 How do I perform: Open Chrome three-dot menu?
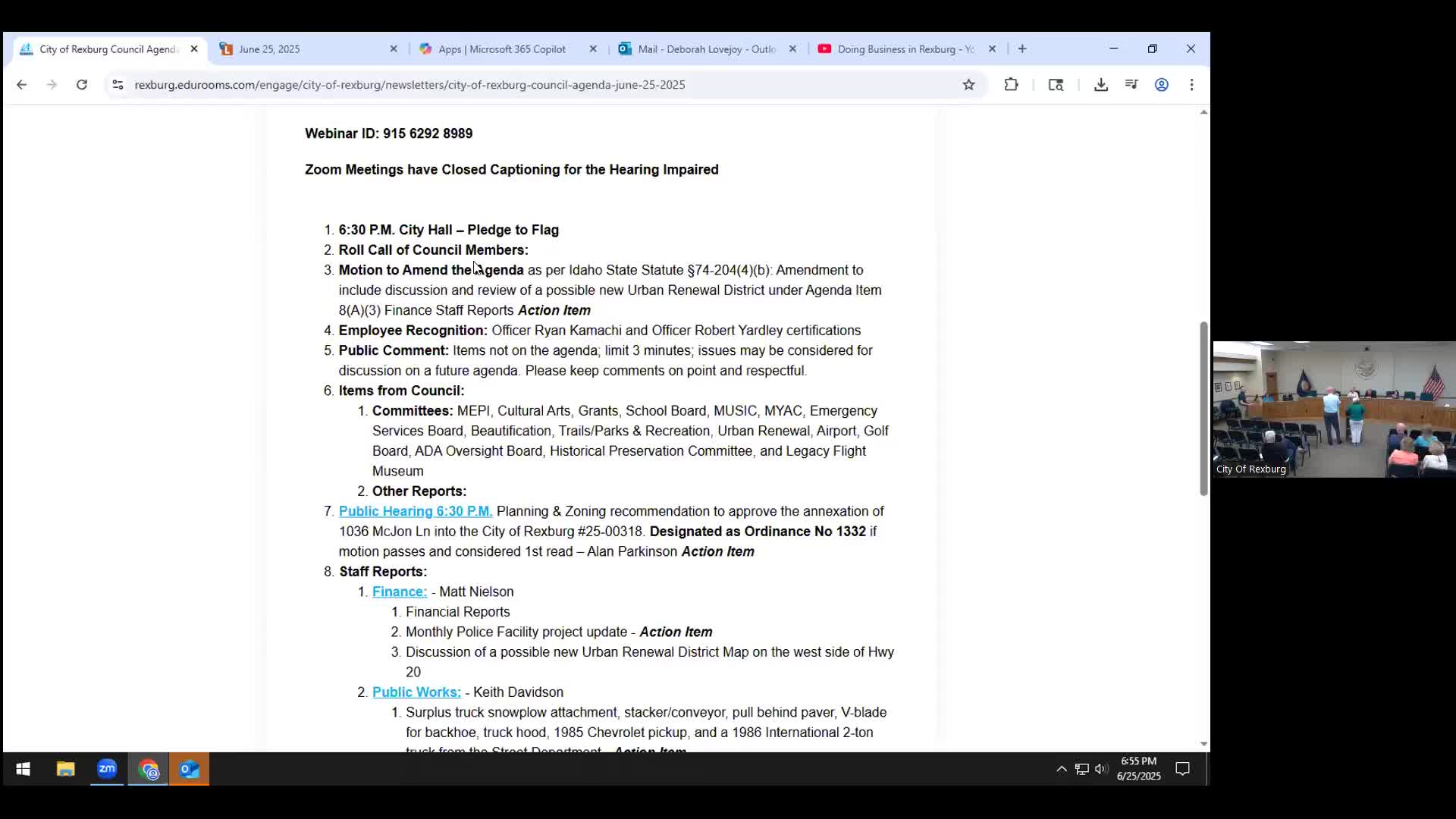(1191, 85)
